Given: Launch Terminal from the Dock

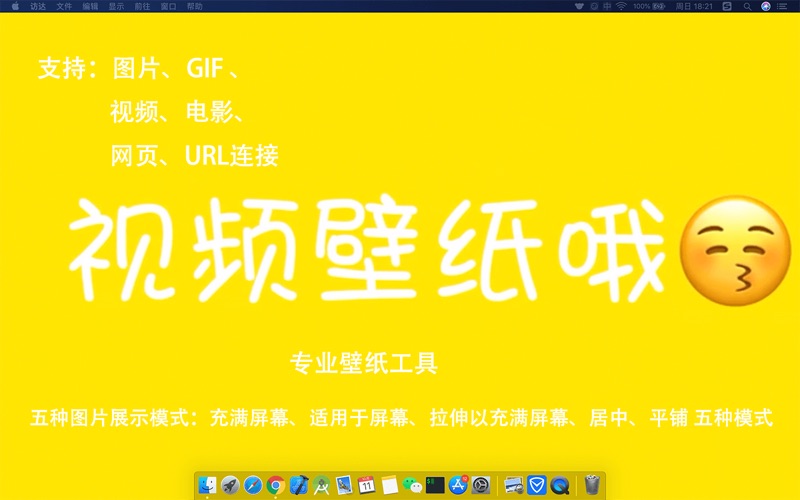Looking at the screenshot, I should pyautogui.click(x=435, y=485).
